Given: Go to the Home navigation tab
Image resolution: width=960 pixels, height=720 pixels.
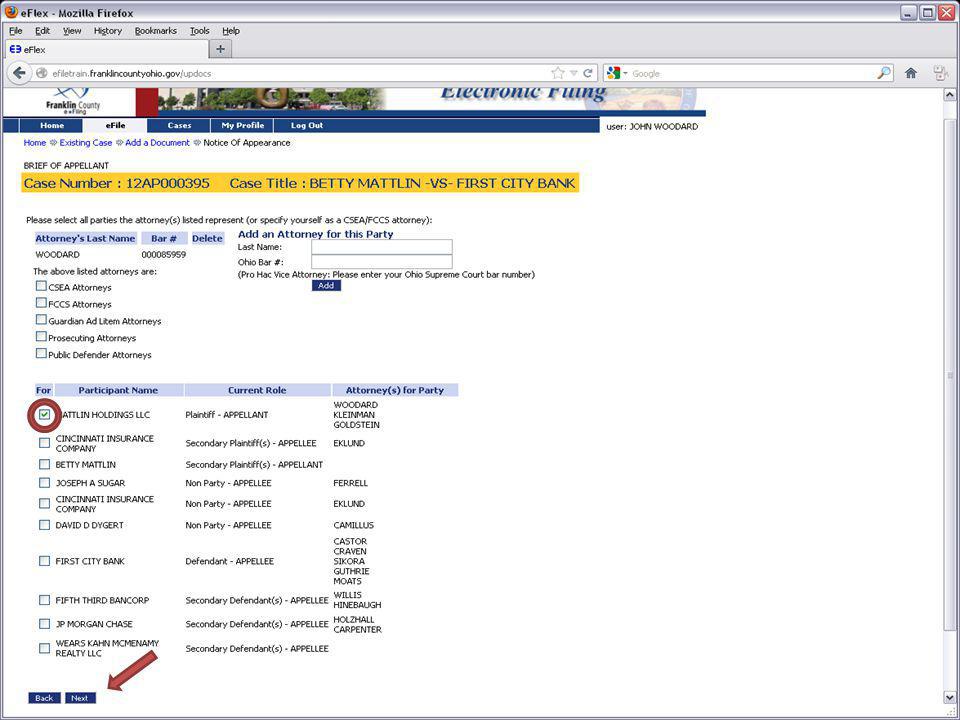Looking at the screenshot, I should (51, 126).
